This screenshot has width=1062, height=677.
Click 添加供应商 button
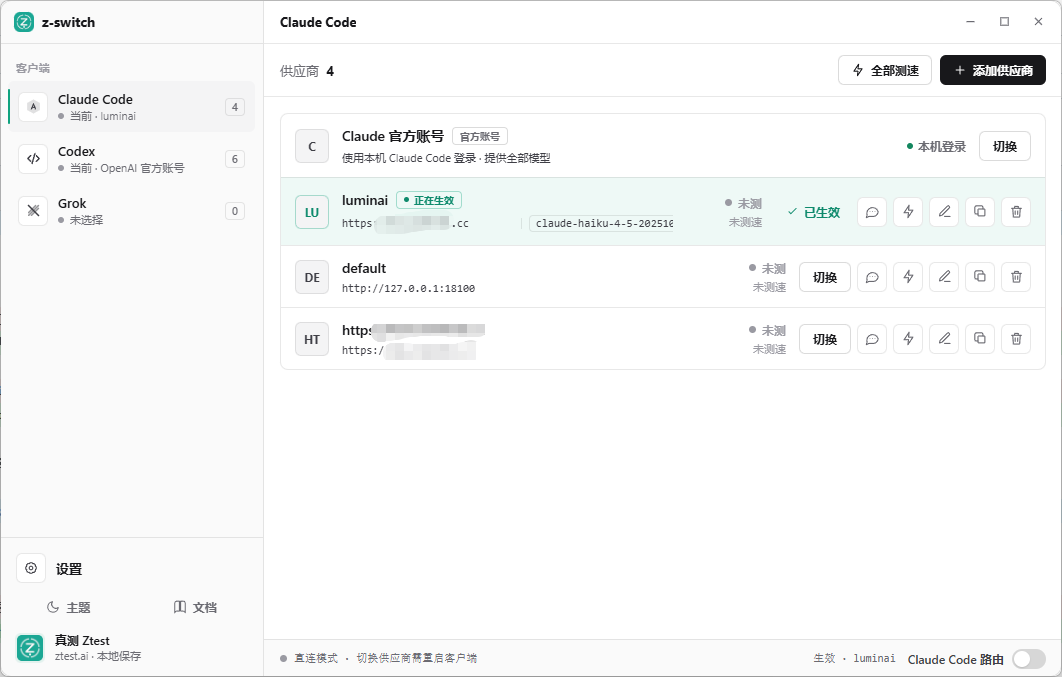(x=992, y=70)
